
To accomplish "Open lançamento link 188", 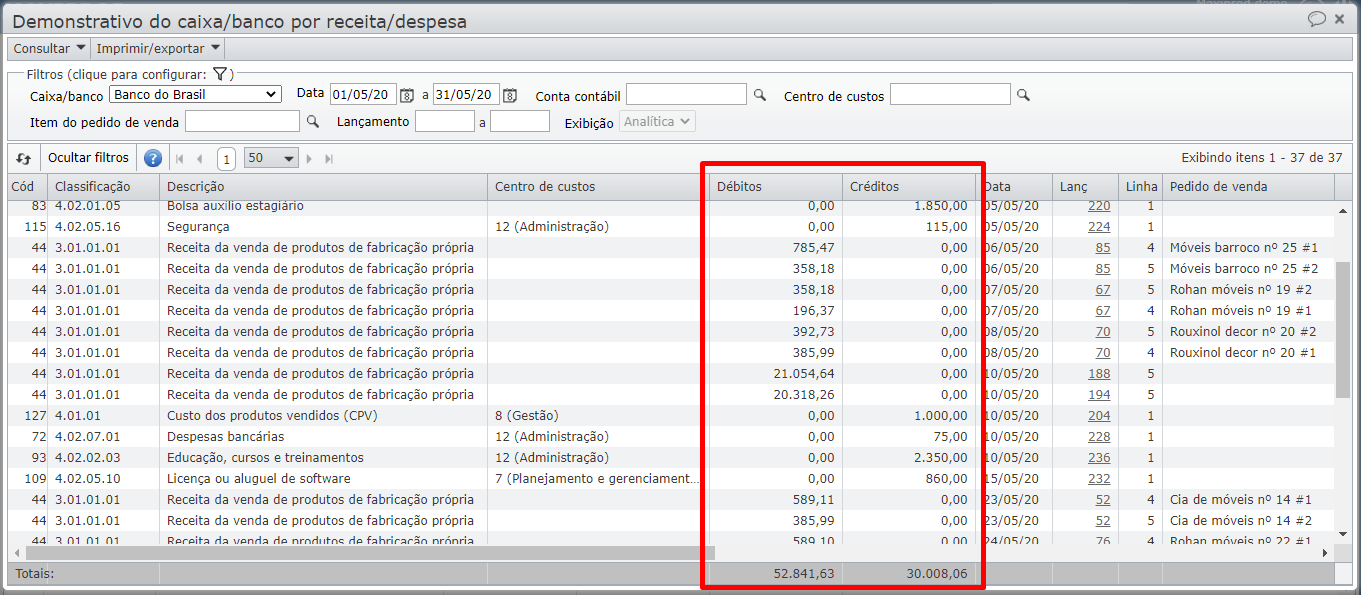I will pyautogui.click(x=1099, y=374).
